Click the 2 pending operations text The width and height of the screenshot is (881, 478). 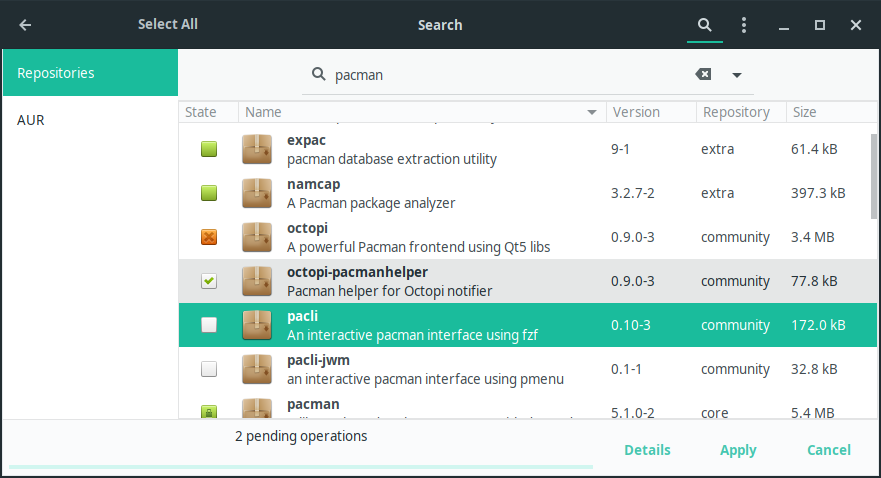301,436
